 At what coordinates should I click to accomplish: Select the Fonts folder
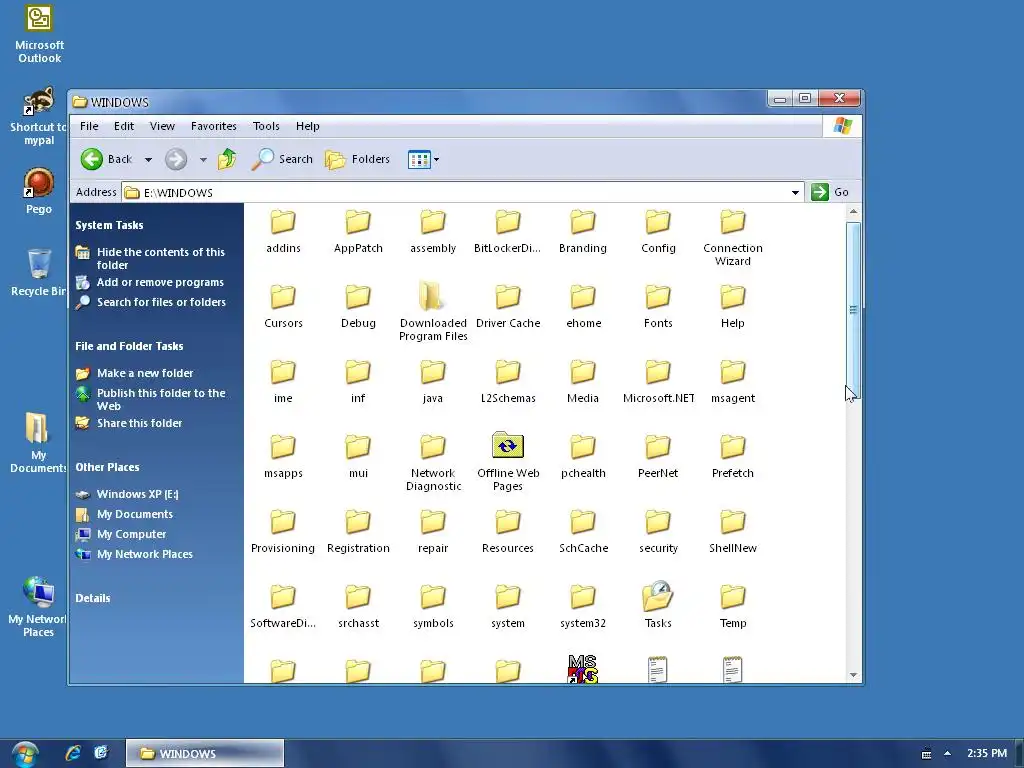pyautogui.click(x=658, y=306)
